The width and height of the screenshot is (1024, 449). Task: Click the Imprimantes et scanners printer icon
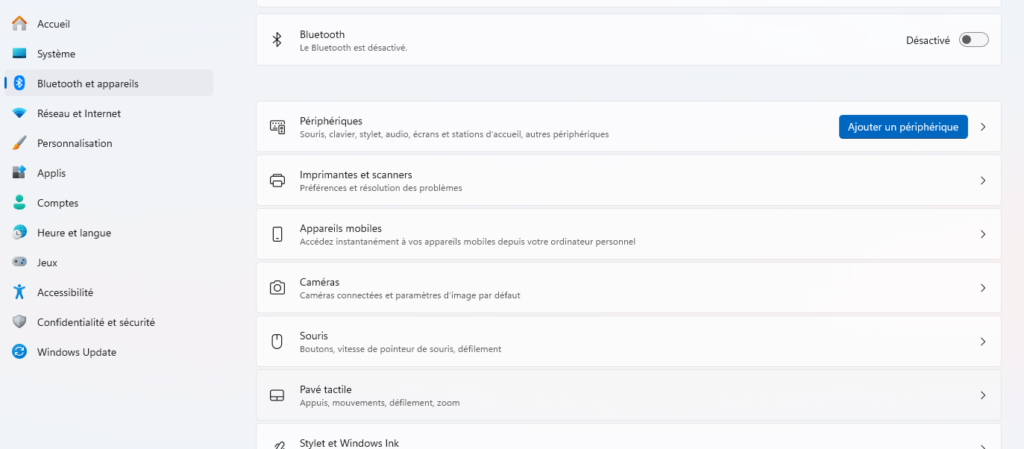click(278, 181)
